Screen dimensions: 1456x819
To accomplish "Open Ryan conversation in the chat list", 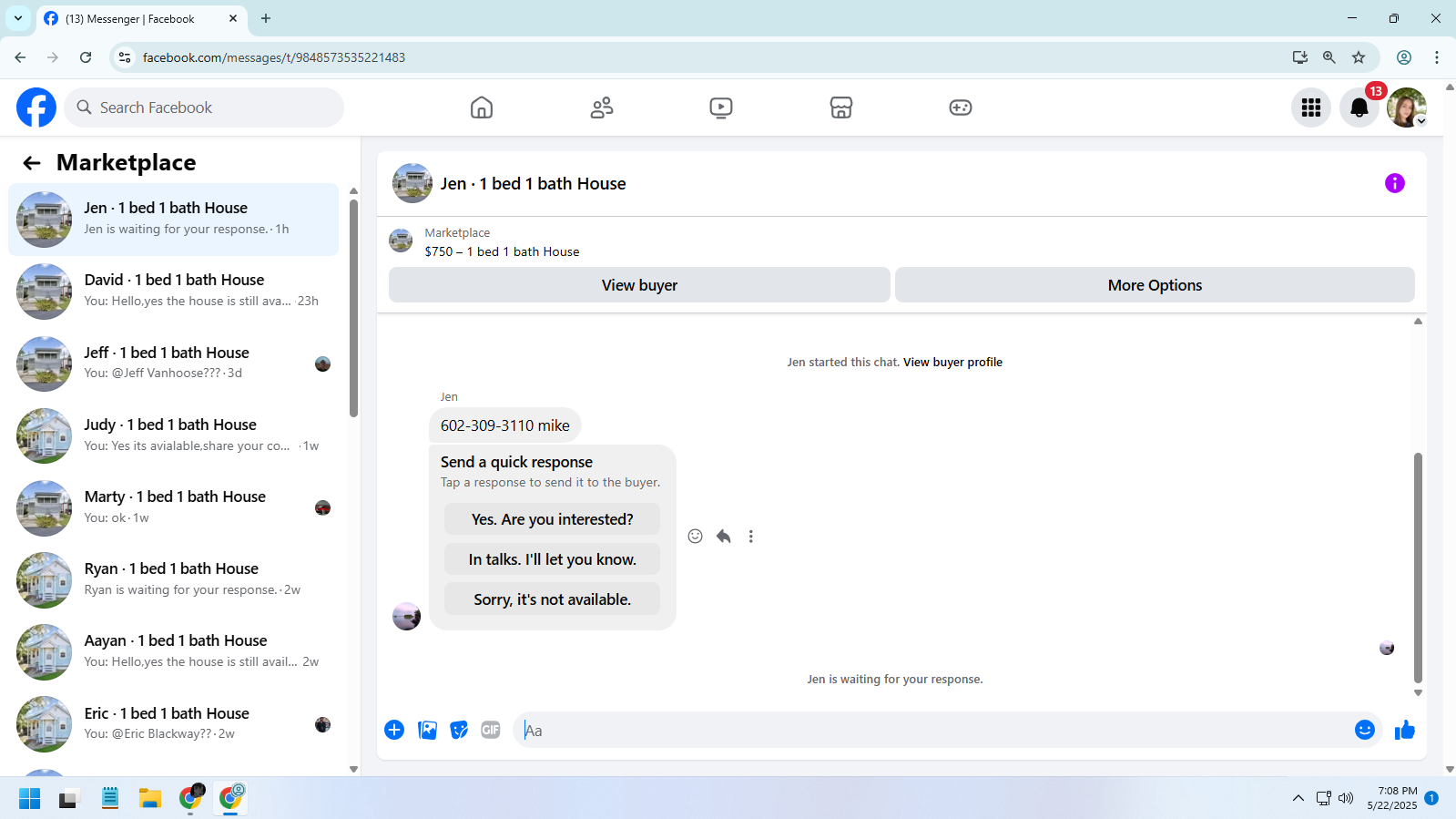I will 173,579.
